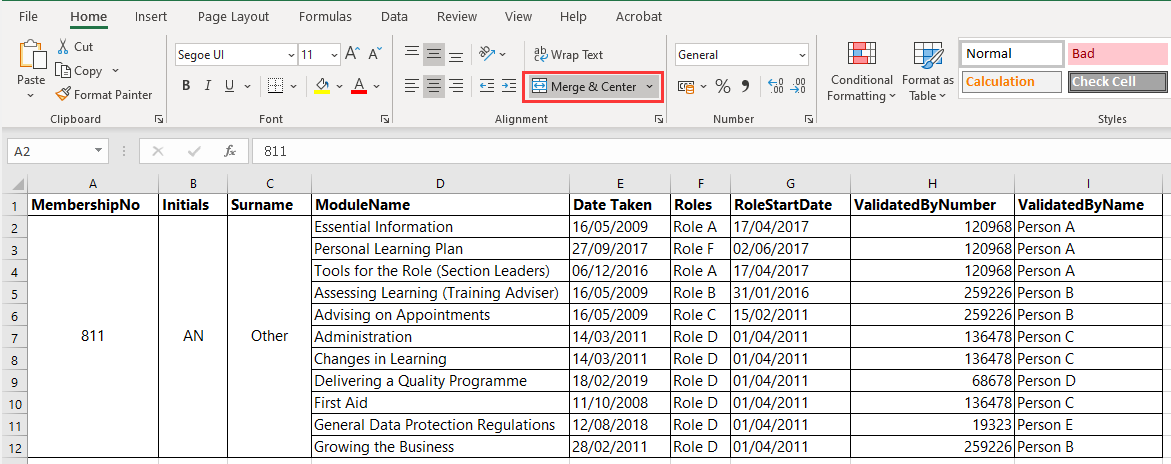Apply Comma Style
The width and height of the screenshot is (1171, 464).
(745, 87)
